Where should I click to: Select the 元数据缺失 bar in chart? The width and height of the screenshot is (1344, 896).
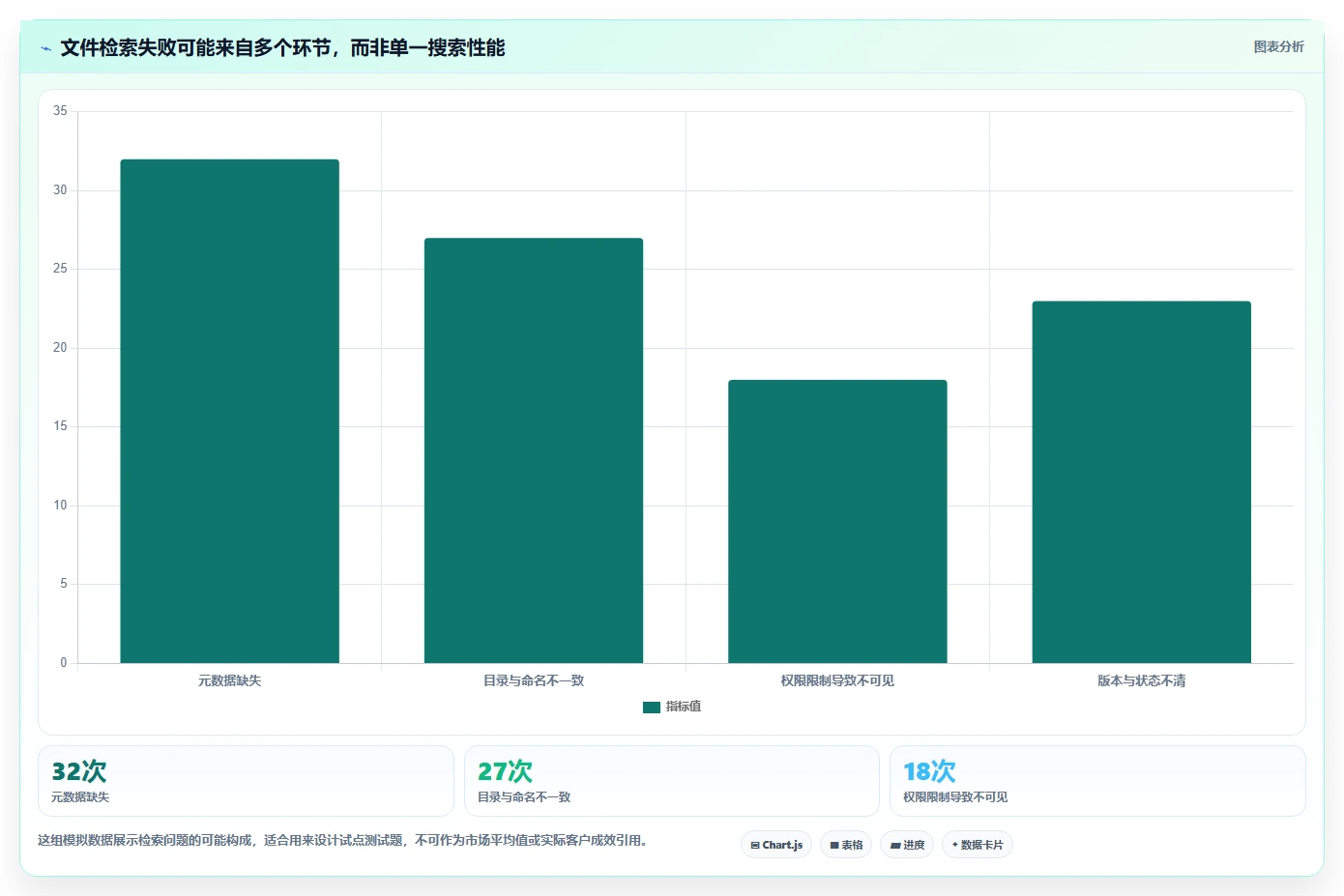[229, 411]
